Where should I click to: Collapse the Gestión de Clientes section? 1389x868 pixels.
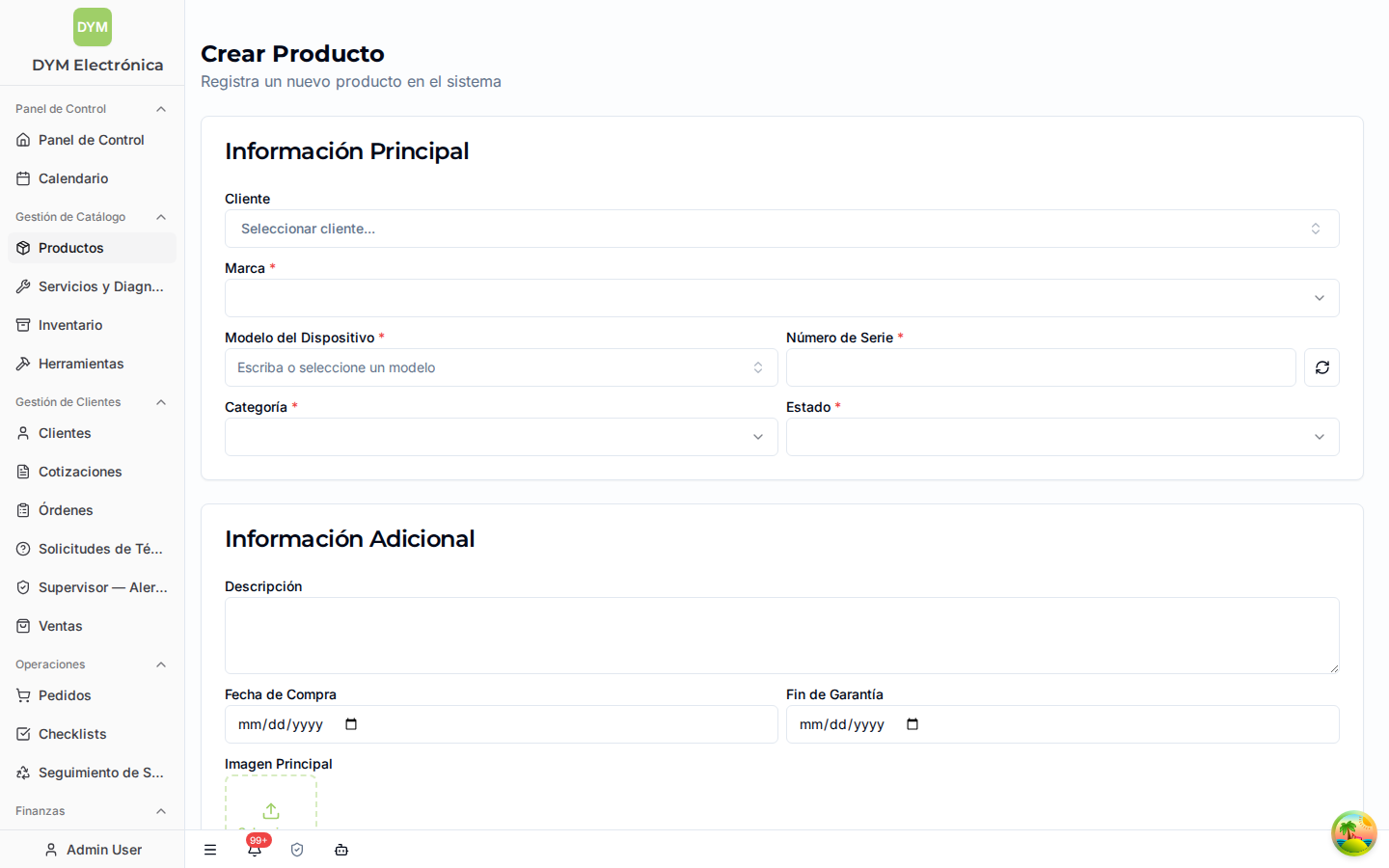click(161, 402)
